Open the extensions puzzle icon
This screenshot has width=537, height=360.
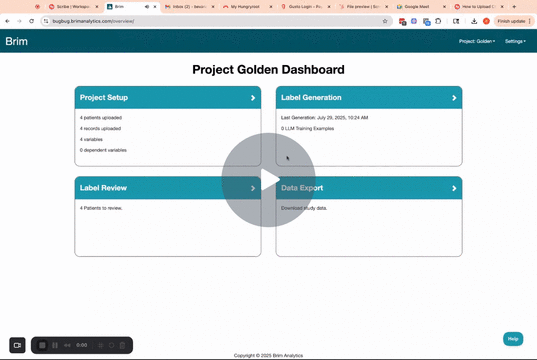pos(438,21)
